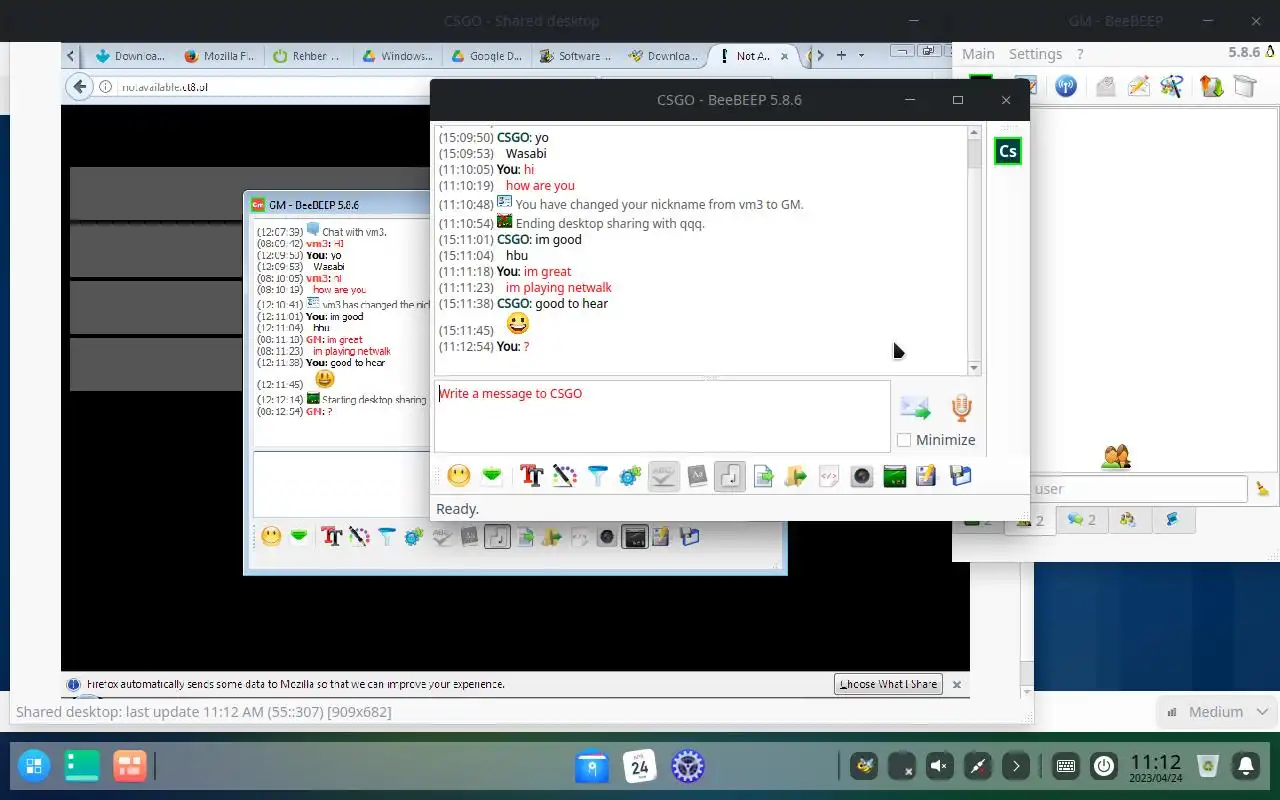Open the ? help menu in GM window
The width and height of the screenshot is (1280, 800).
(x=1080, y=54)
